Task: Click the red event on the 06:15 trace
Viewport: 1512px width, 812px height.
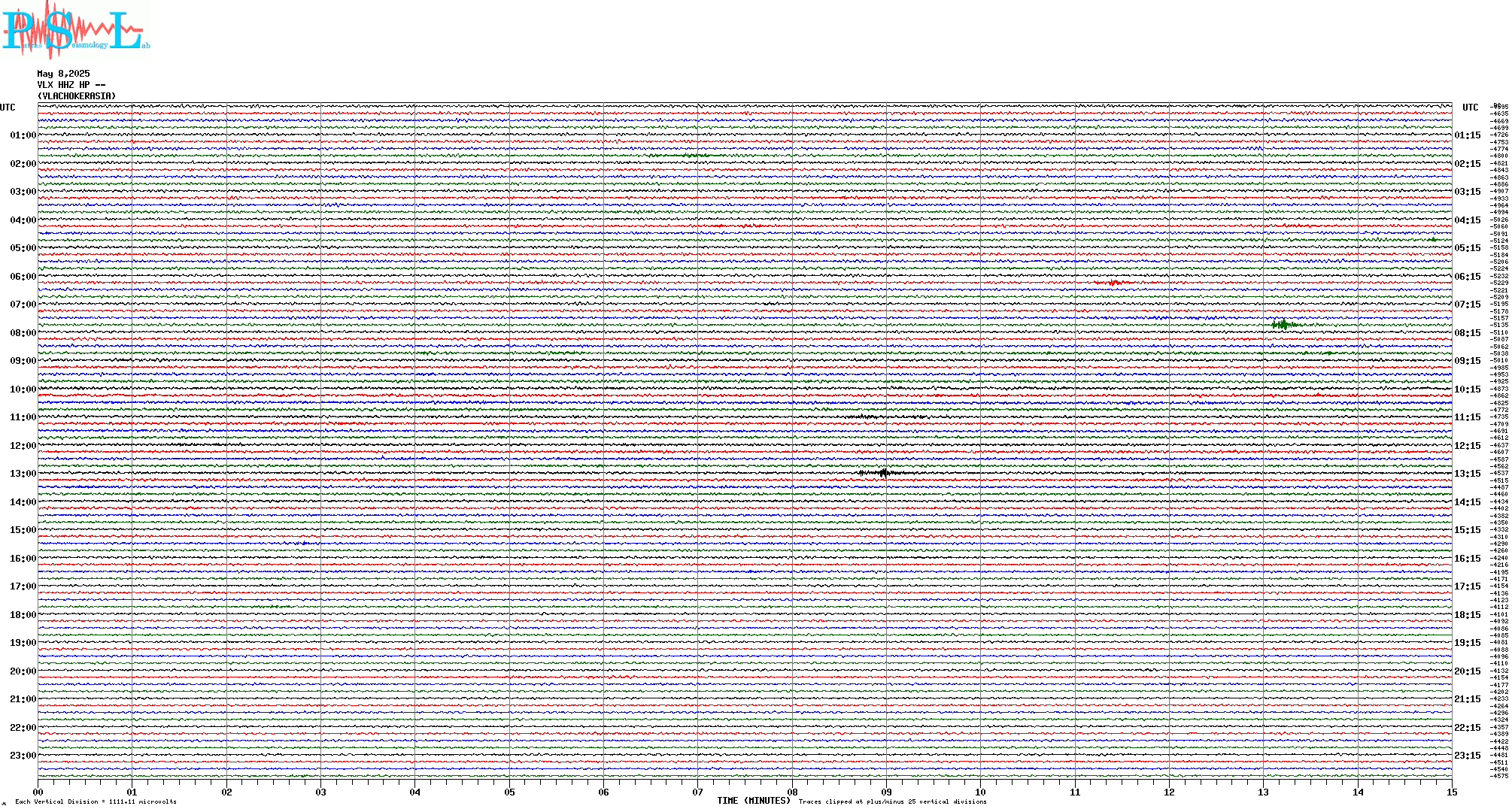Action: point(1115,283)
